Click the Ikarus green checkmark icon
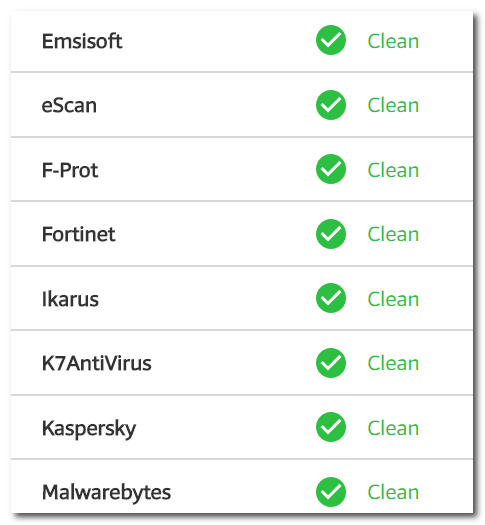 [x=330, y=298]
